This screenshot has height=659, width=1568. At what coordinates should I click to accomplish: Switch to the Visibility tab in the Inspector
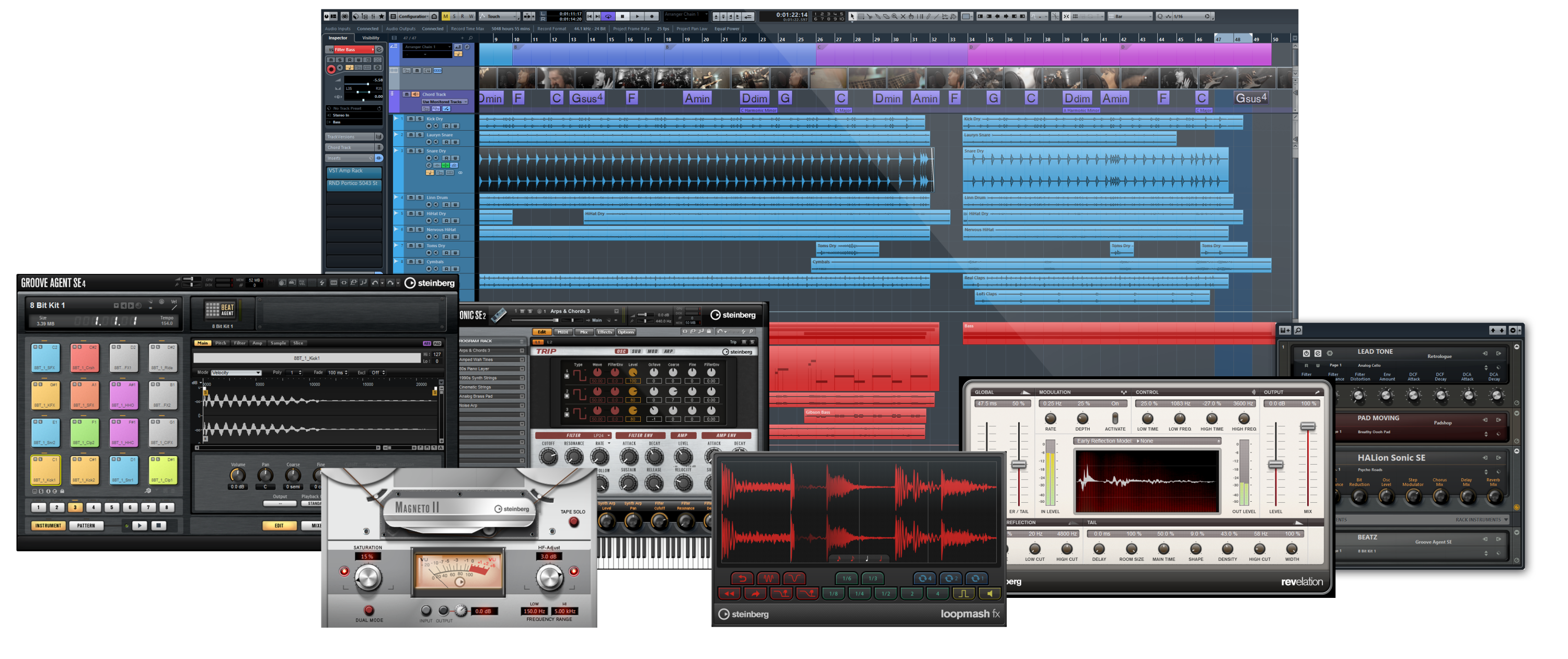click(x=371, y=38)
